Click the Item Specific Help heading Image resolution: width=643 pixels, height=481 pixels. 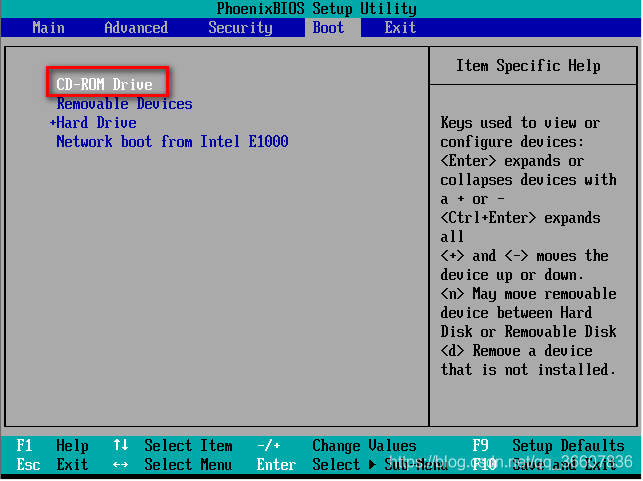click(x=528, y=66)
